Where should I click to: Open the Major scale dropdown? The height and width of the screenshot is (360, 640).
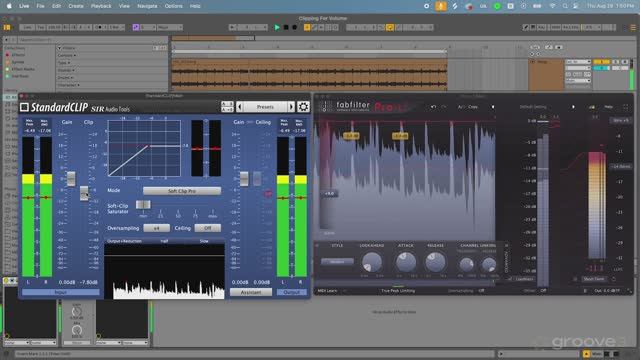pos(170,27)
